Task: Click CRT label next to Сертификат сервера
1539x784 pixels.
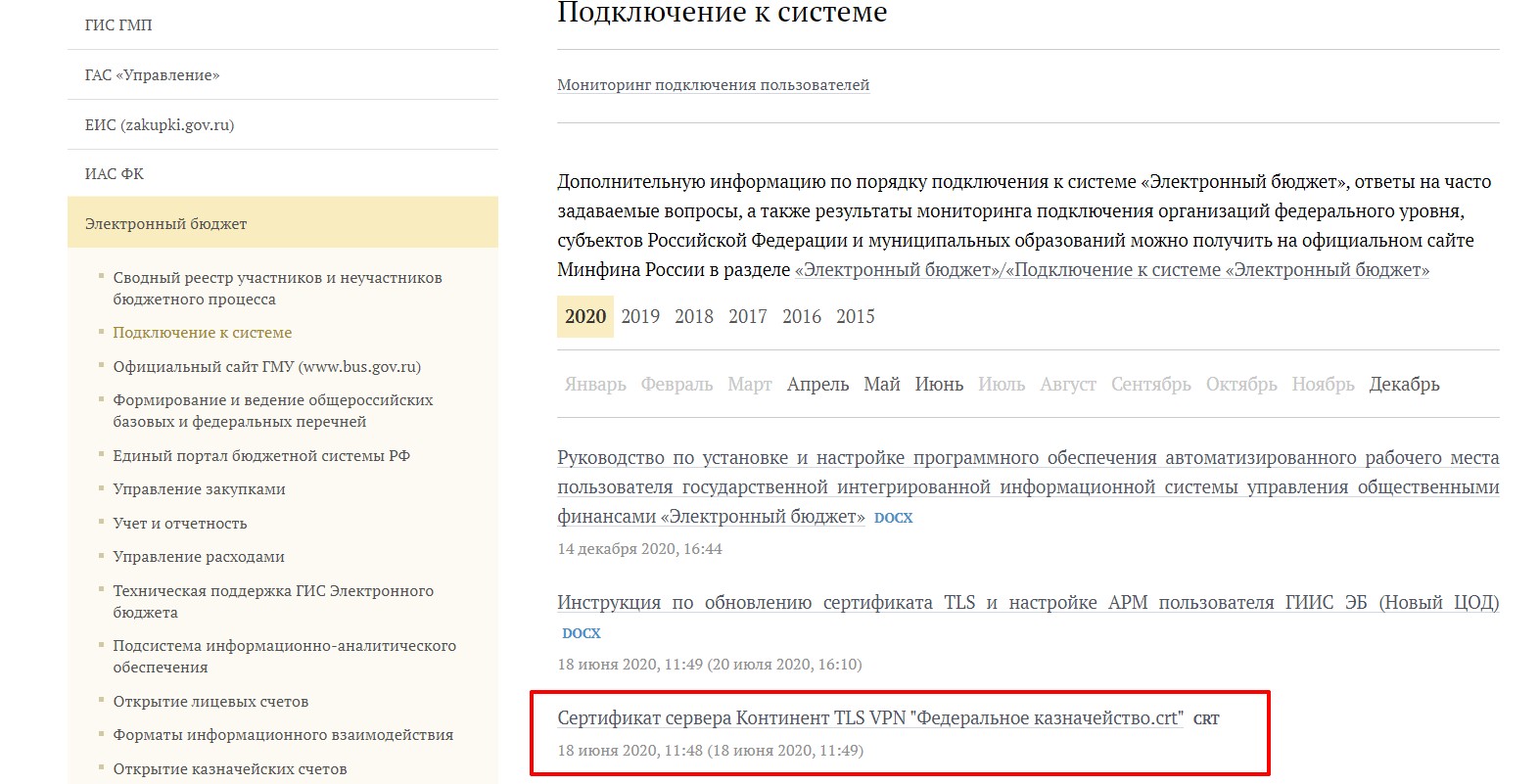Action: [1206, 719]
